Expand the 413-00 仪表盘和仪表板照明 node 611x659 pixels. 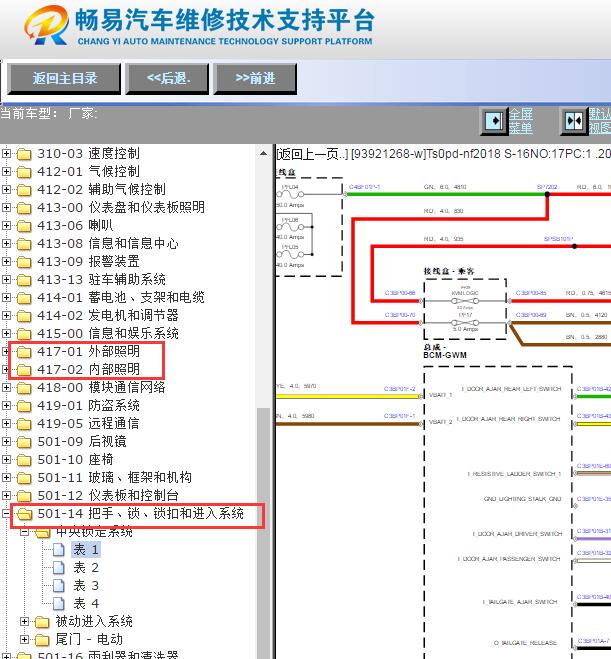pos(6,208)
